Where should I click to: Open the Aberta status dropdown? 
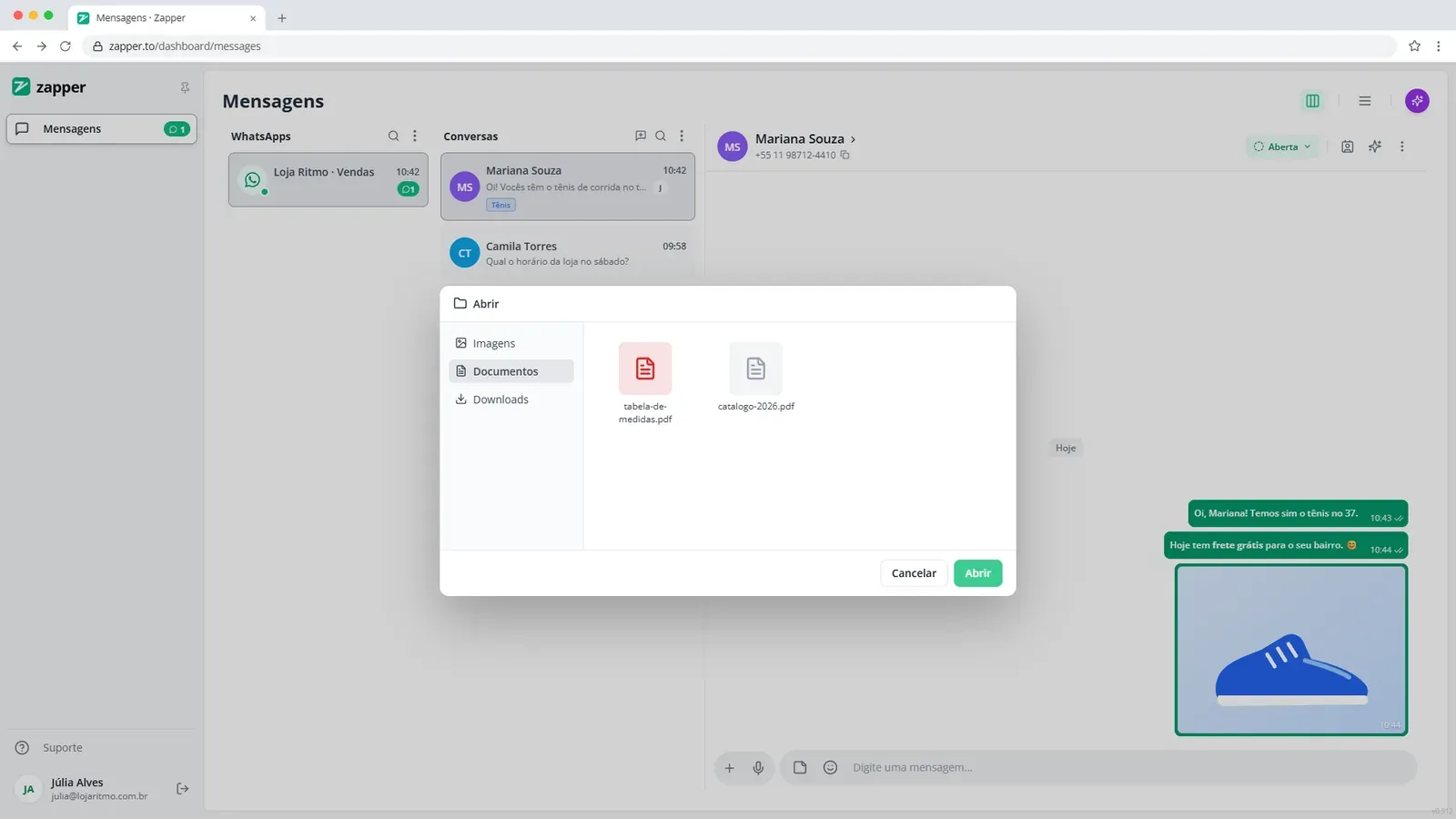[1282, 147]
